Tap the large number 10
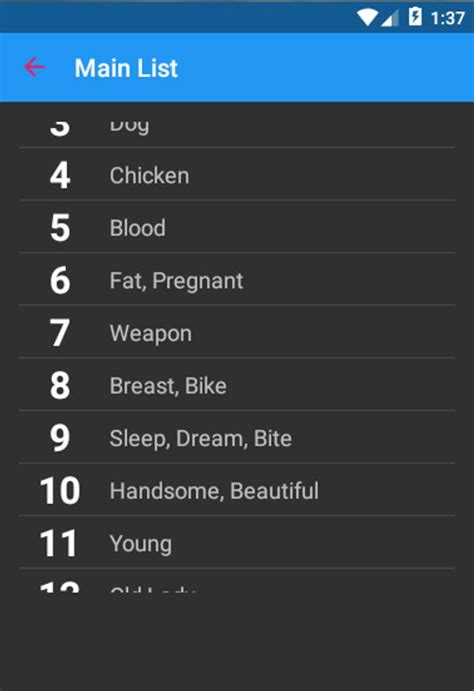Image resolution: width=474 pixels, height=691 pixels. pos(60,490)
